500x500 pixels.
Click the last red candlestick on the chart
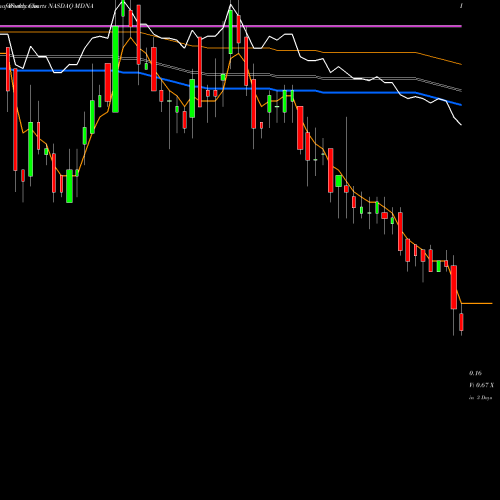tap(461, 322)
